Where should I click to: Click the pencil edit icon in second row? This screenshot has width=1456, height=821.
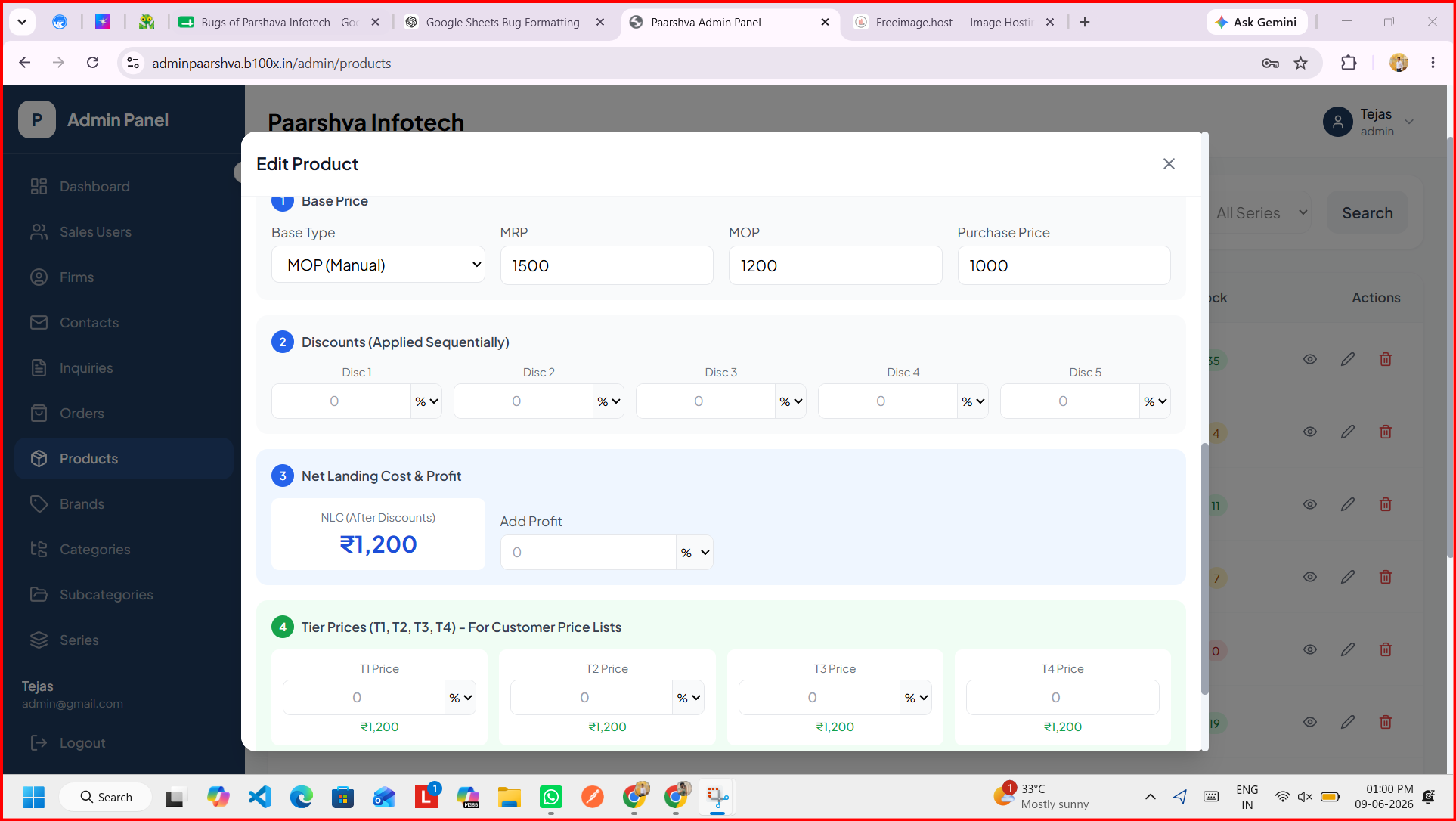(1348, 432)
